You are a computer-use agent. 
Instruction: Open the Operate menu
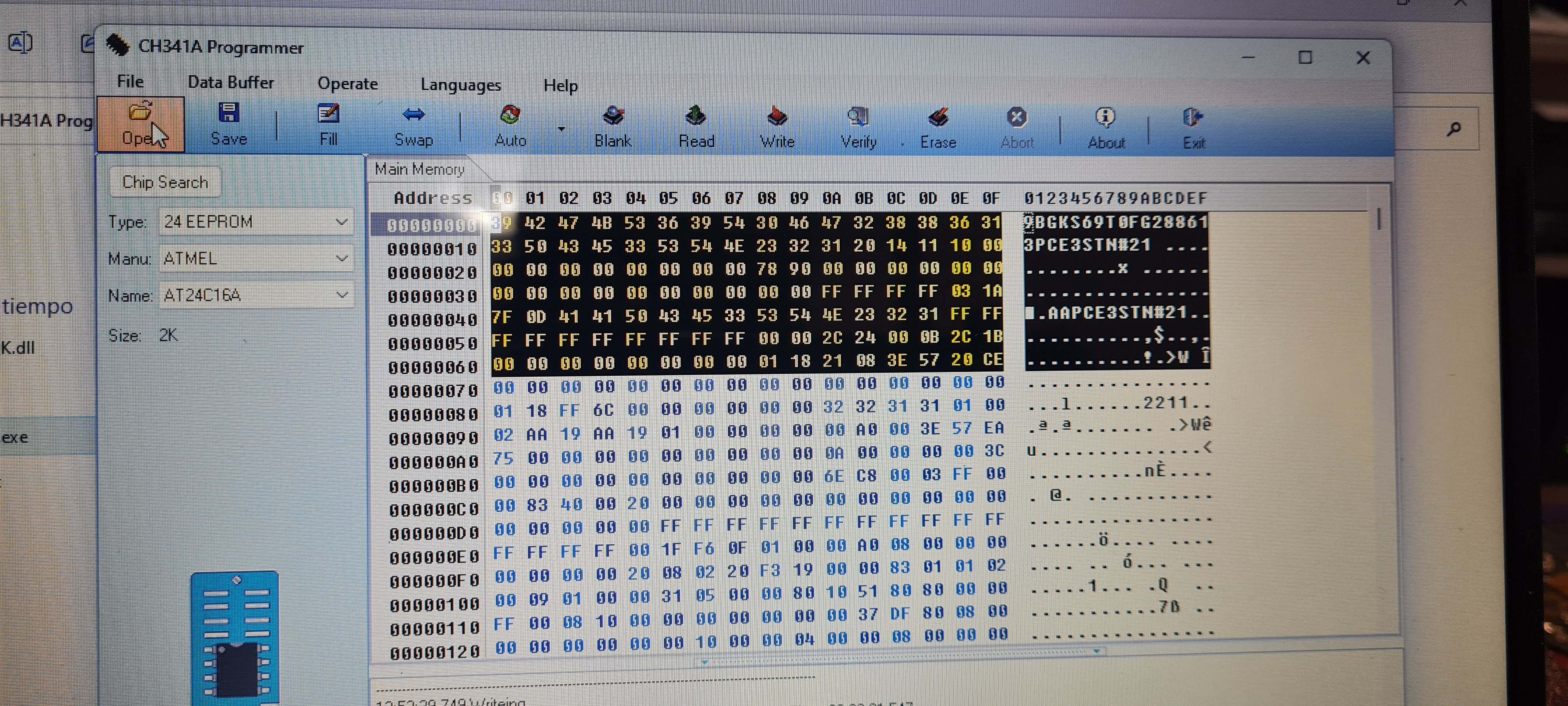348,83
